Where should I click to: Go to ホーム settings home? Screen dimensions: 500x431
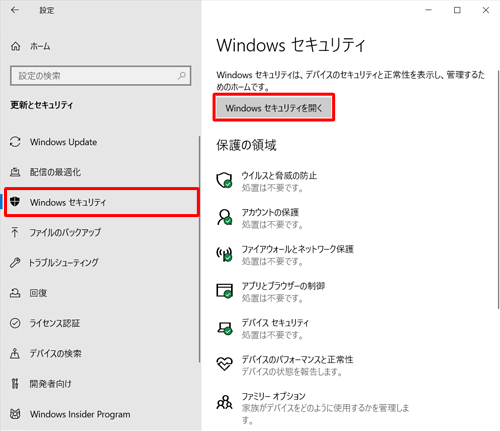[40, 46]
